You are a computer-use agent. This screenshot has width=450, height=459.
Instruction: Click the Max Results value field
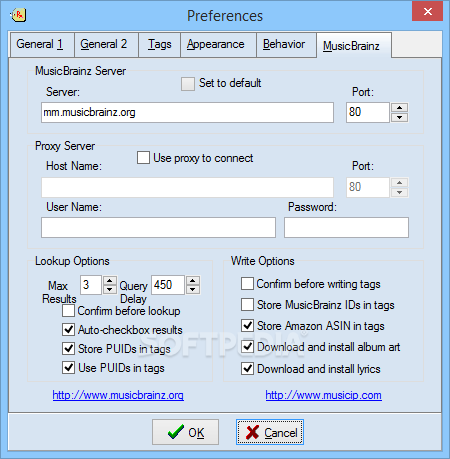(x=91, y=285)
